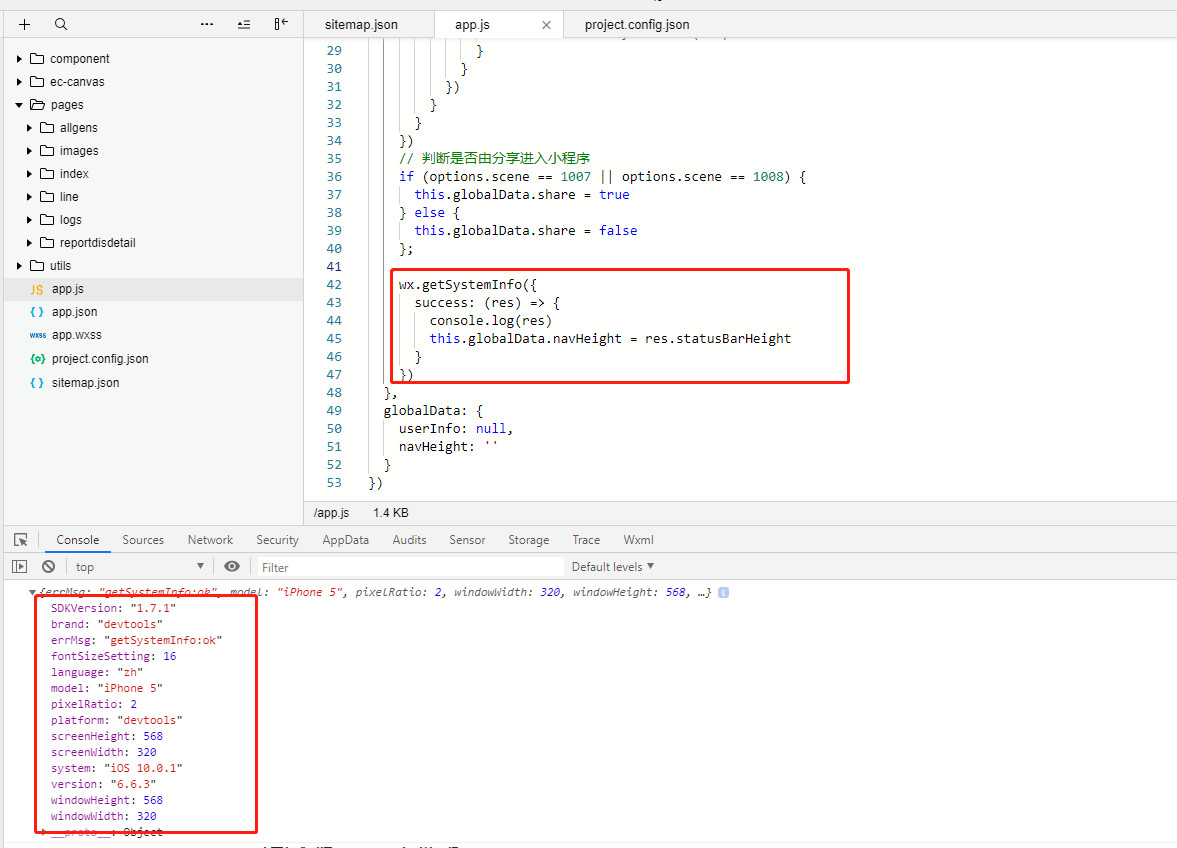Open file search with the magnifier icon
The width and height of the screenshot is (1177, 848).
coord(61,24)
